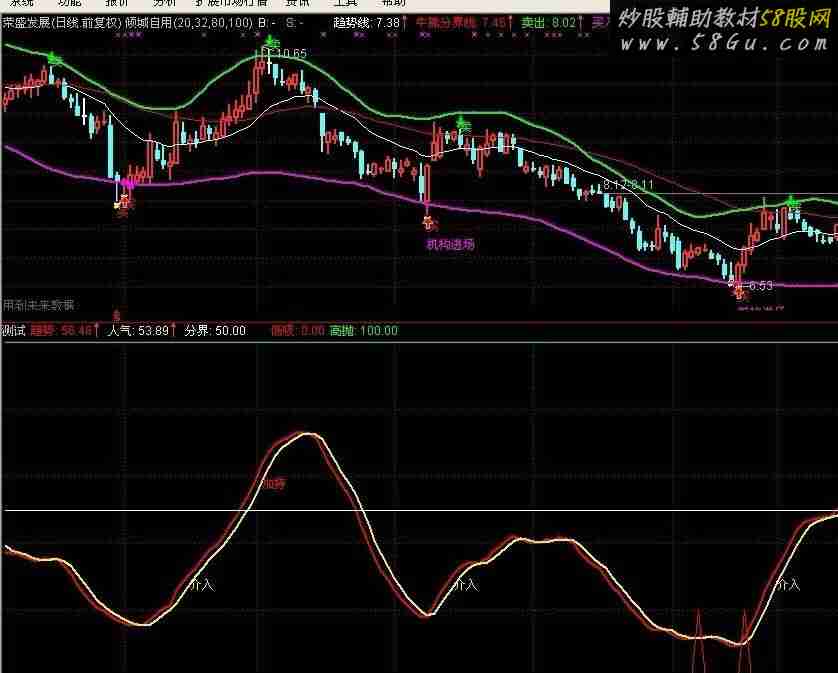The width and height of the screenshot is (838, 673).
Task: Open the 工具 menu
Action: pyautogui.click(x=344, y=4)
